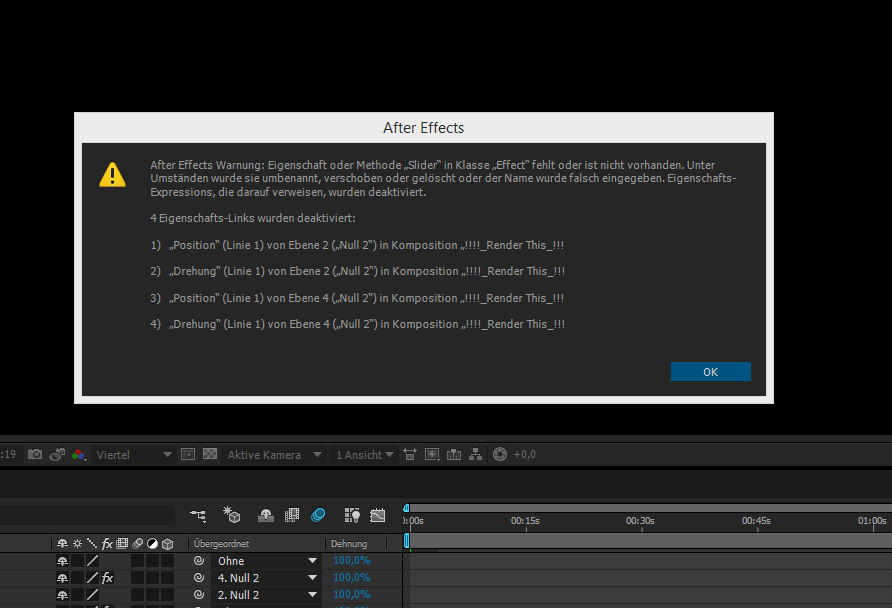Open the Brainstorm lightbulb icon
This screenshot has height=608, width=892.
click(x=352, y=515)
